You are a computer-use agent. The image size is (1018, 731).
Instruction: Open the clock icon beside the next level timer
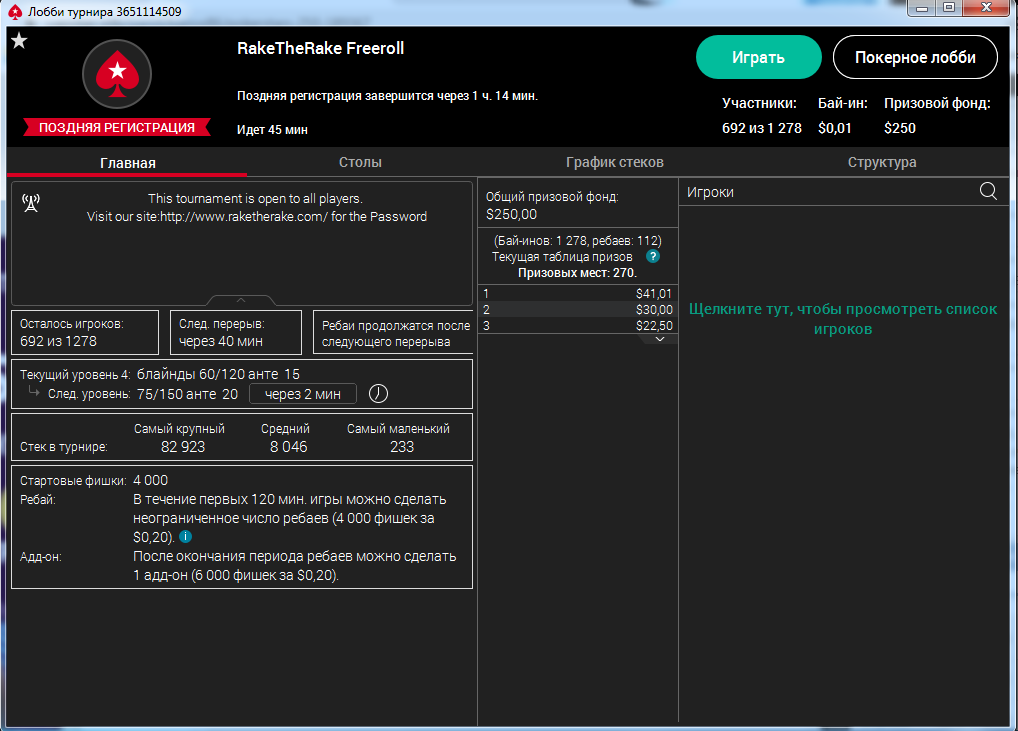coord(379,393)
